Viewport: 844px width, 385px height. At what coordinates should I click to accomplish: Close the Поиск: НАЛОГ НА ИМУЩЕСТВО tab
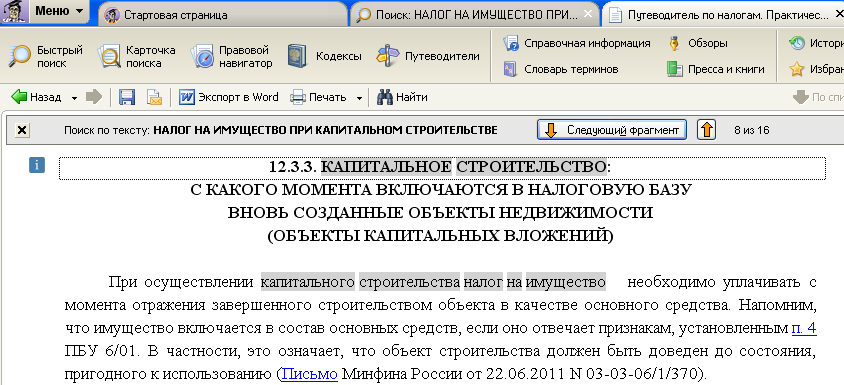(x=588, y=14)
